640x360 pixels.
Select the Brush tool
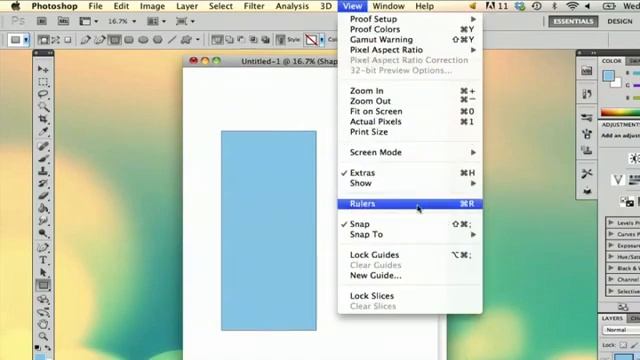tap(43, 158)
